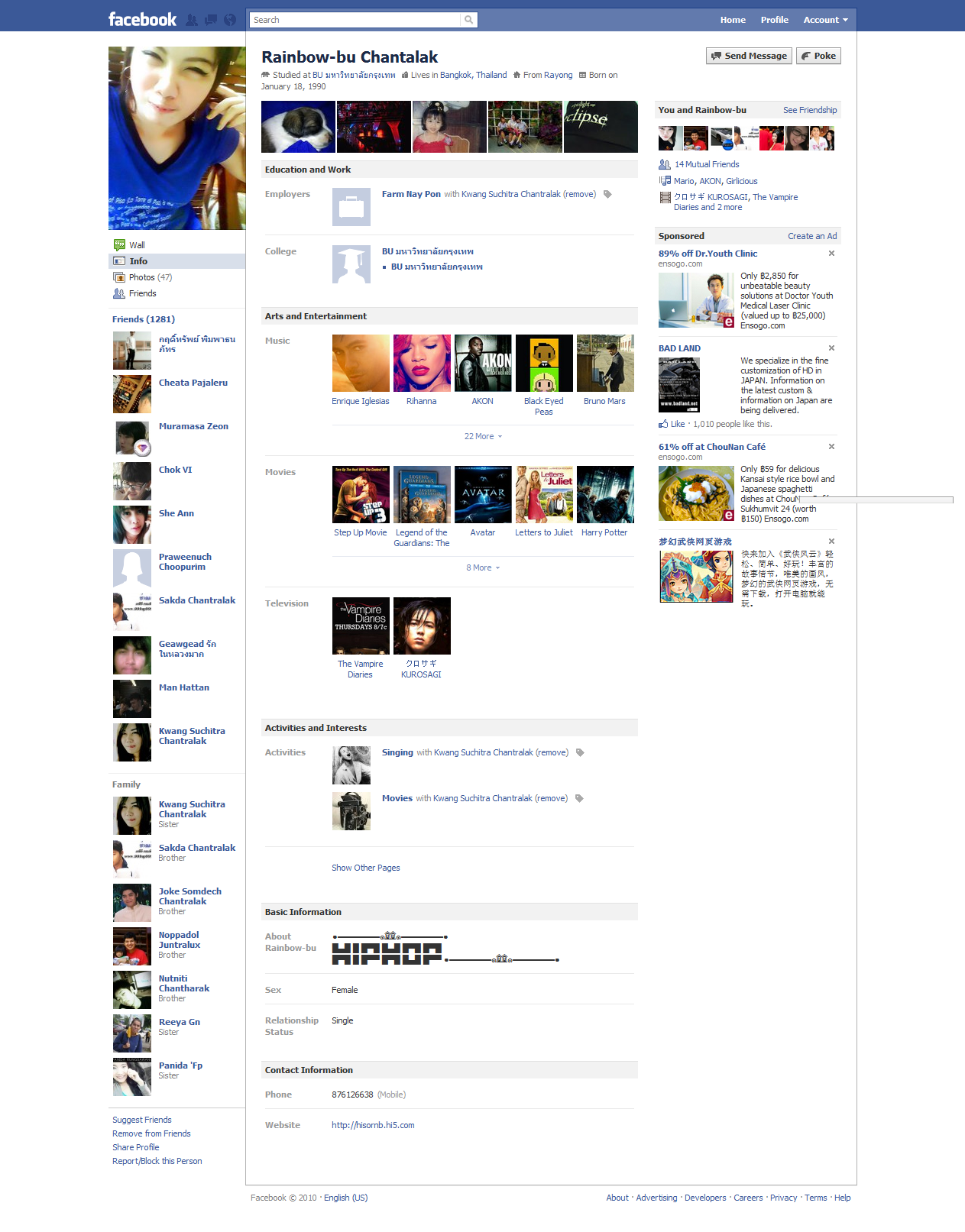This screenshot has height=1232, width=965.
Task: Close the Chinese game ad
Action: (832, 541)
